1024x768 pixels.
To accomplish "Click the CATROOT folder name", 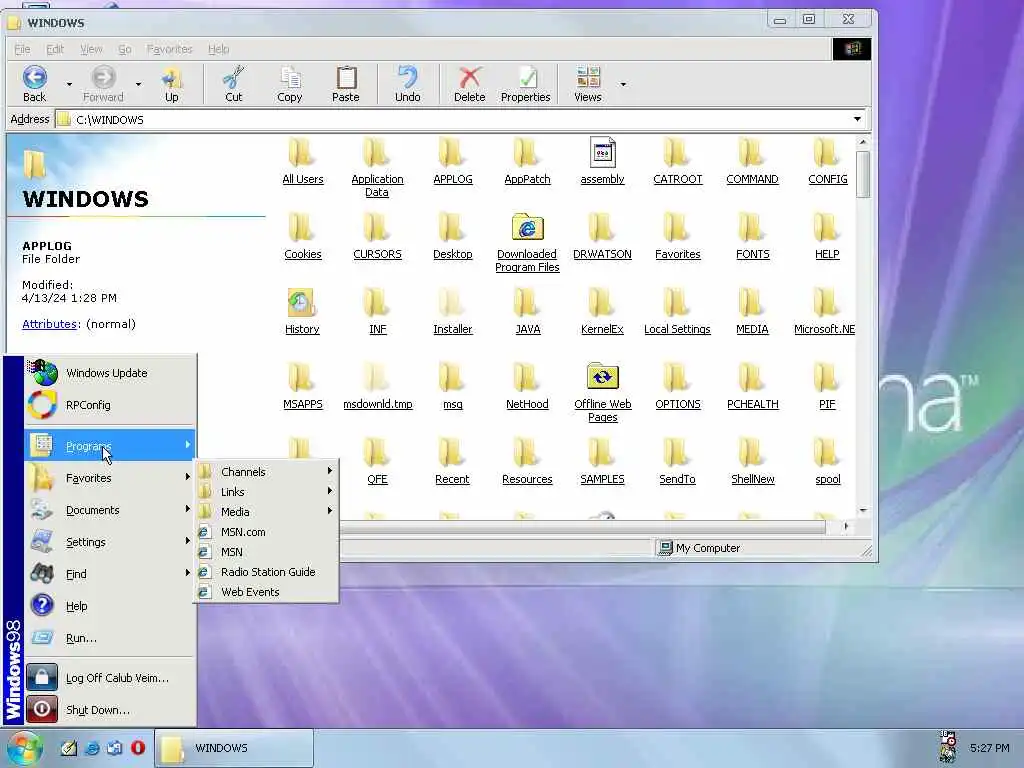I will [677, 179].
